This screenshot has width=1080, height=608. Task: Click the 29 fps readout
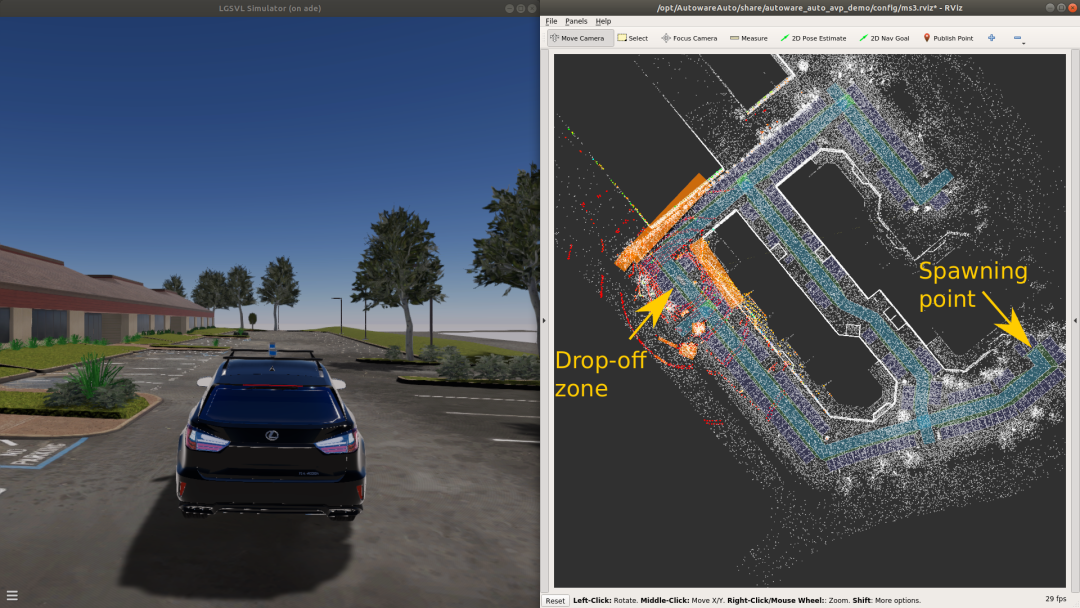tap(1055, 599)
